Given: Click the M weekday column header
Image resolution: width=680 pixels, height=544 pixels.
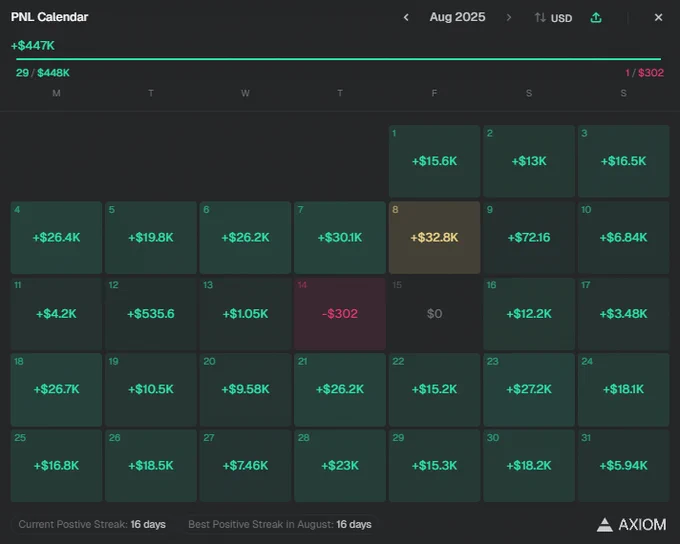Looking at the screenshot, I should pyautogui.click(x=56, y=93).
